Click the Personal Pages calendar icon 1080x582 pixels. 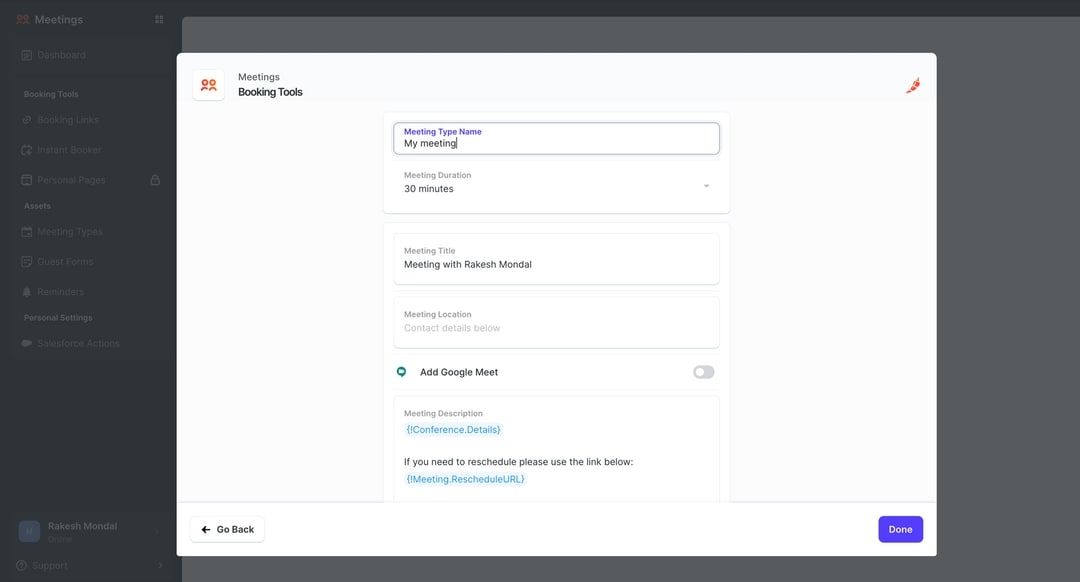pyautogui.click(x=26, y=179)
